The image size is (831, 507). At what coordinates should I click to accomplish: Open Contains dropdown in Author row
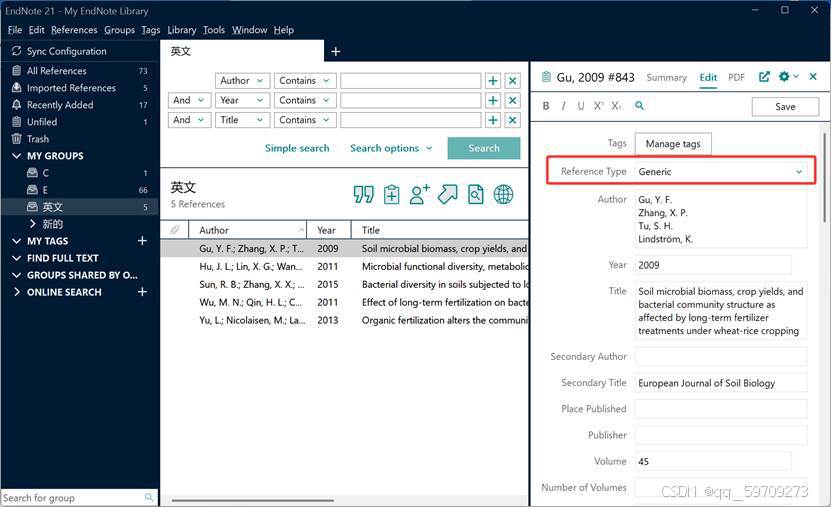[x=305, y=81]
